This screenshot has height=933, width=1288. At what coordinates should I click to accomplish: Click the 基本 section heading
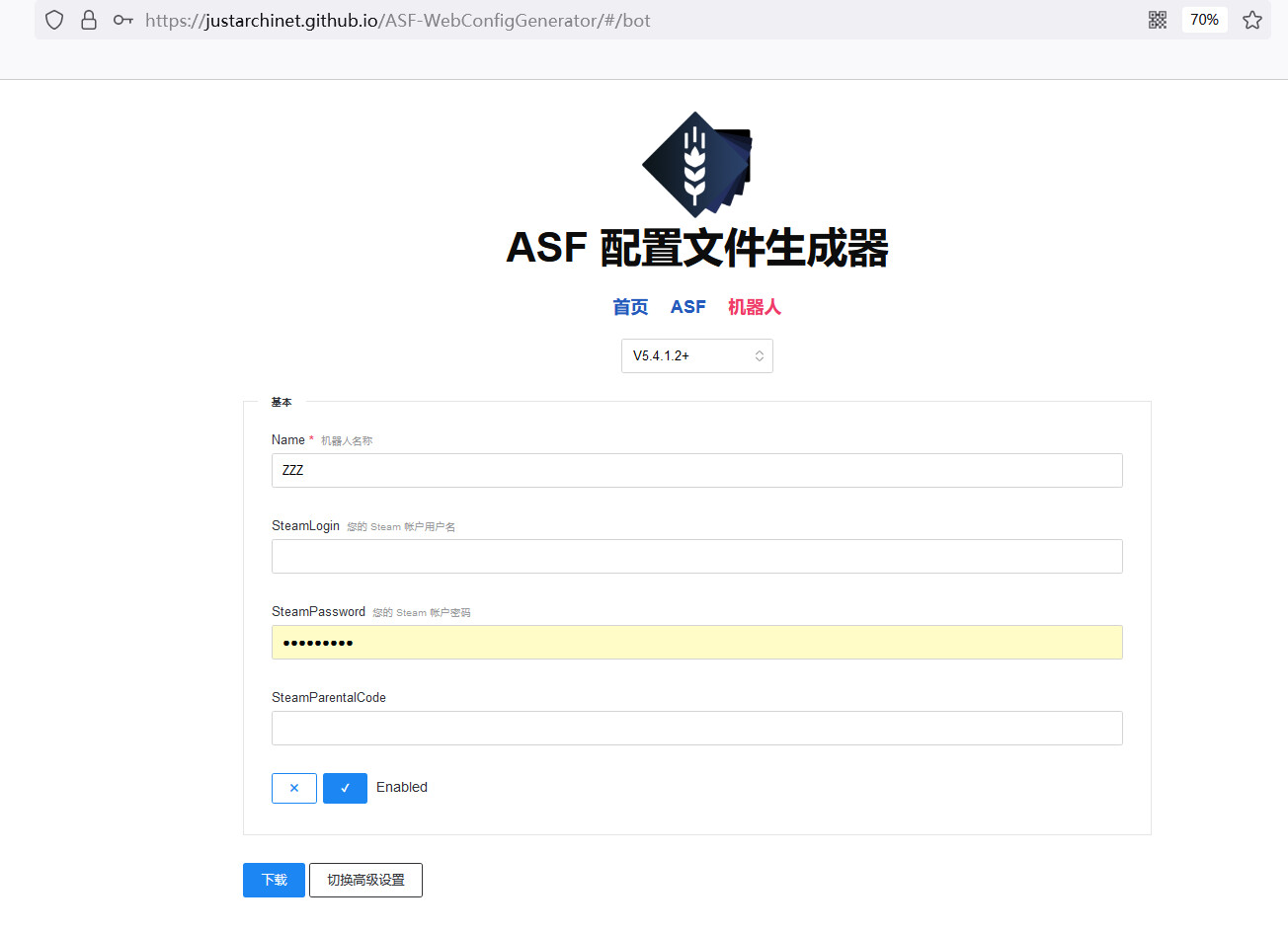click(282, 403)
